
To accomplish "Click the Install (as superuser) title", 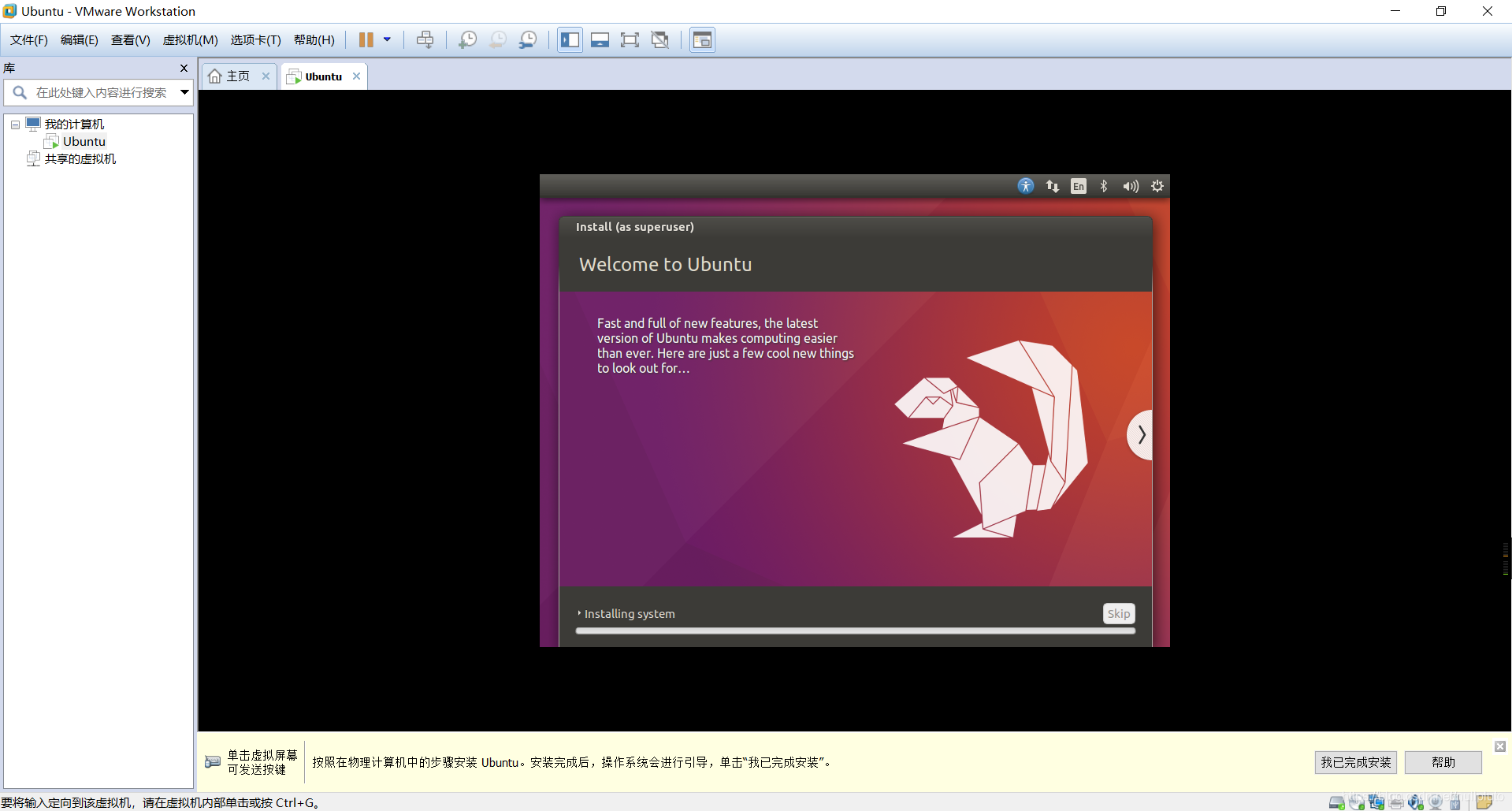I will click(x=635, y=227).
